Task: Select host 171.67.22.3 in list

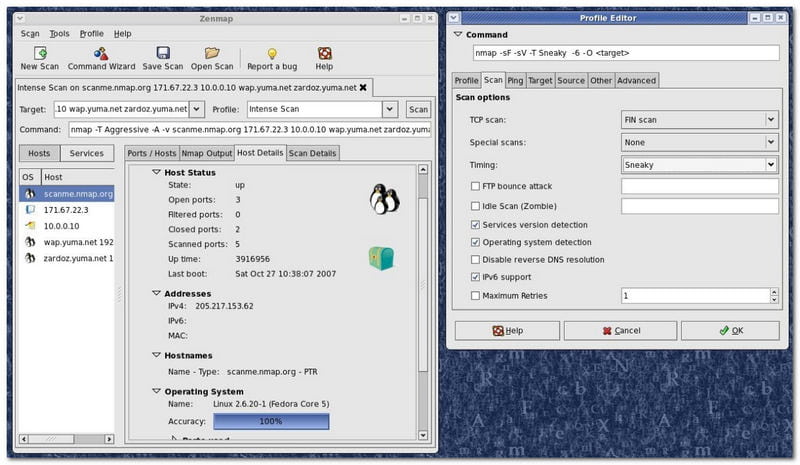Action: pyautogui.click(x=66, y=210)
